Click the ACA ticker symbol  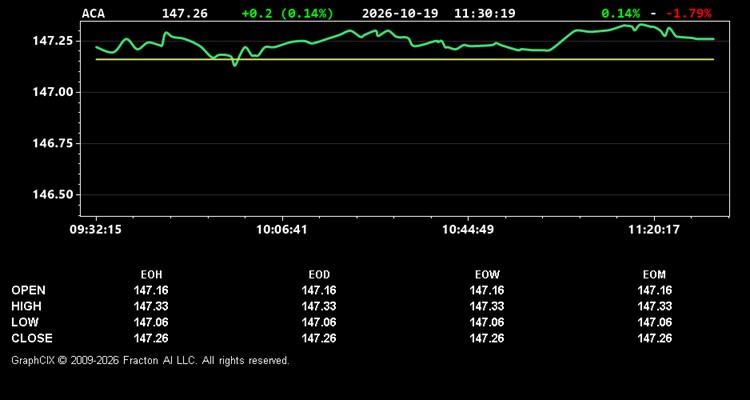click(93, 13)
